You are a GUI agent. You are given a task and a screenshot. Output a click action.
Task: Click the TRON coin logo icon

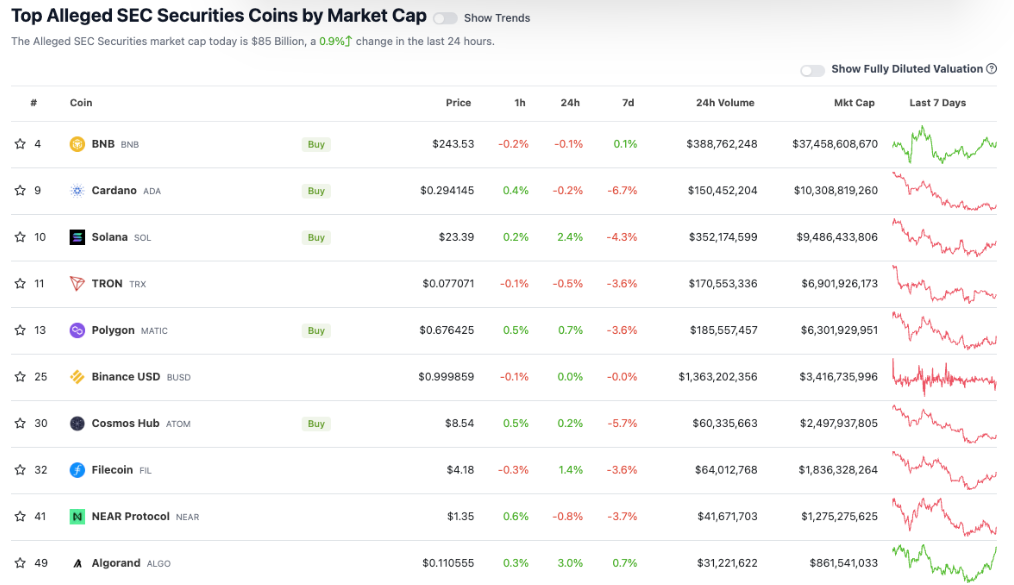coord(77,284)
